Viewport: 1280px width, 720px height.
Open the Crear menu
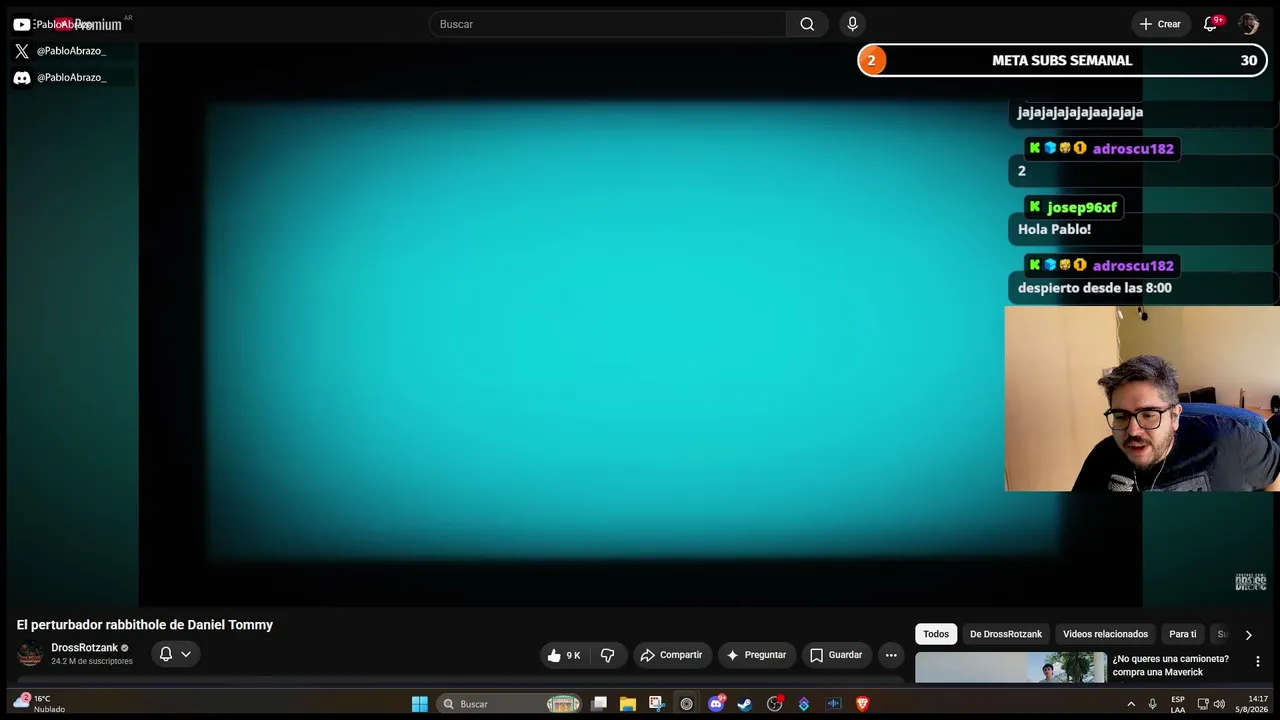click(1160, 24)
